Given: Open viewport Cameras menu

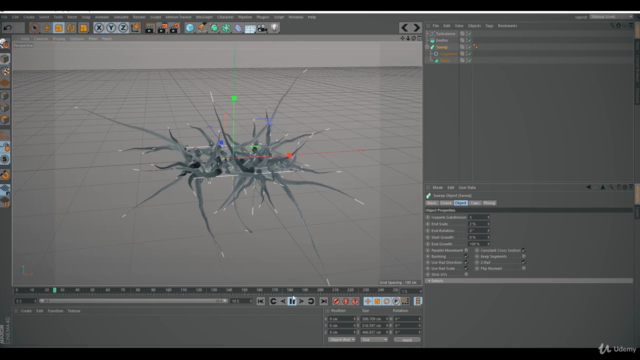Looking at the screenshot, I should (41, 39).
